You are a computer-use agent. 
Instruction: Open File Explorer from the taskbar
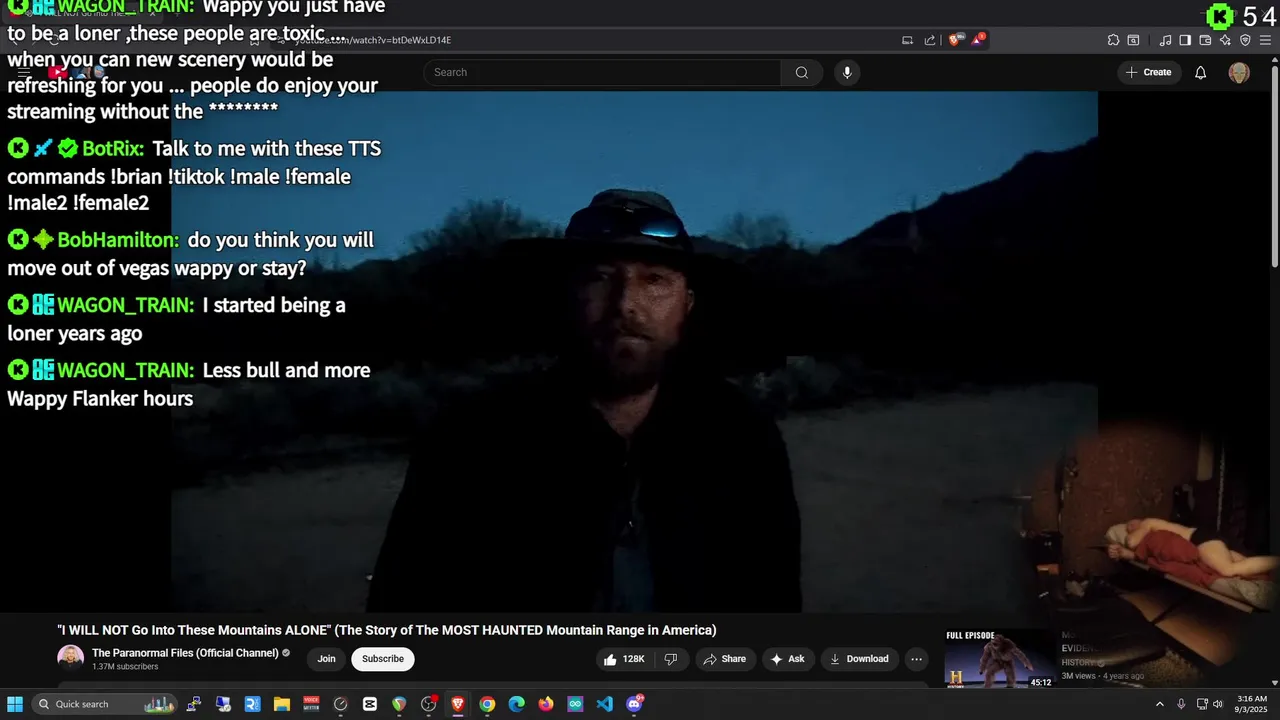(x=282, y=704)
